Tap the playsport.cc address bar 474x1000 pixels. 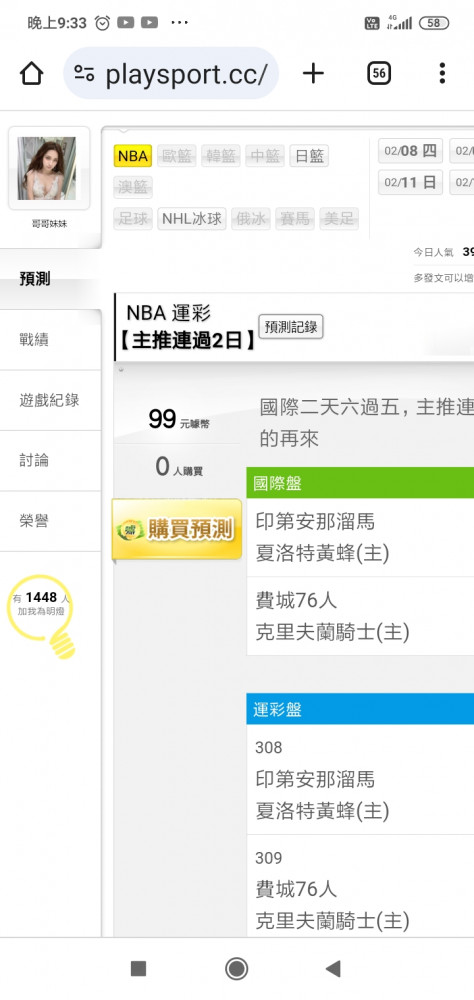point(171,73)
